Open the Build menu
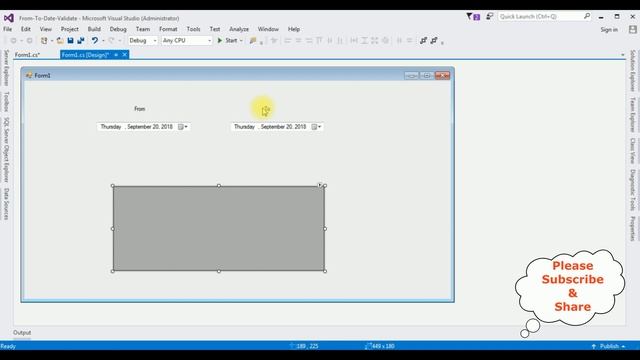This screenshot has height=360, width=640. coord(94,29)
